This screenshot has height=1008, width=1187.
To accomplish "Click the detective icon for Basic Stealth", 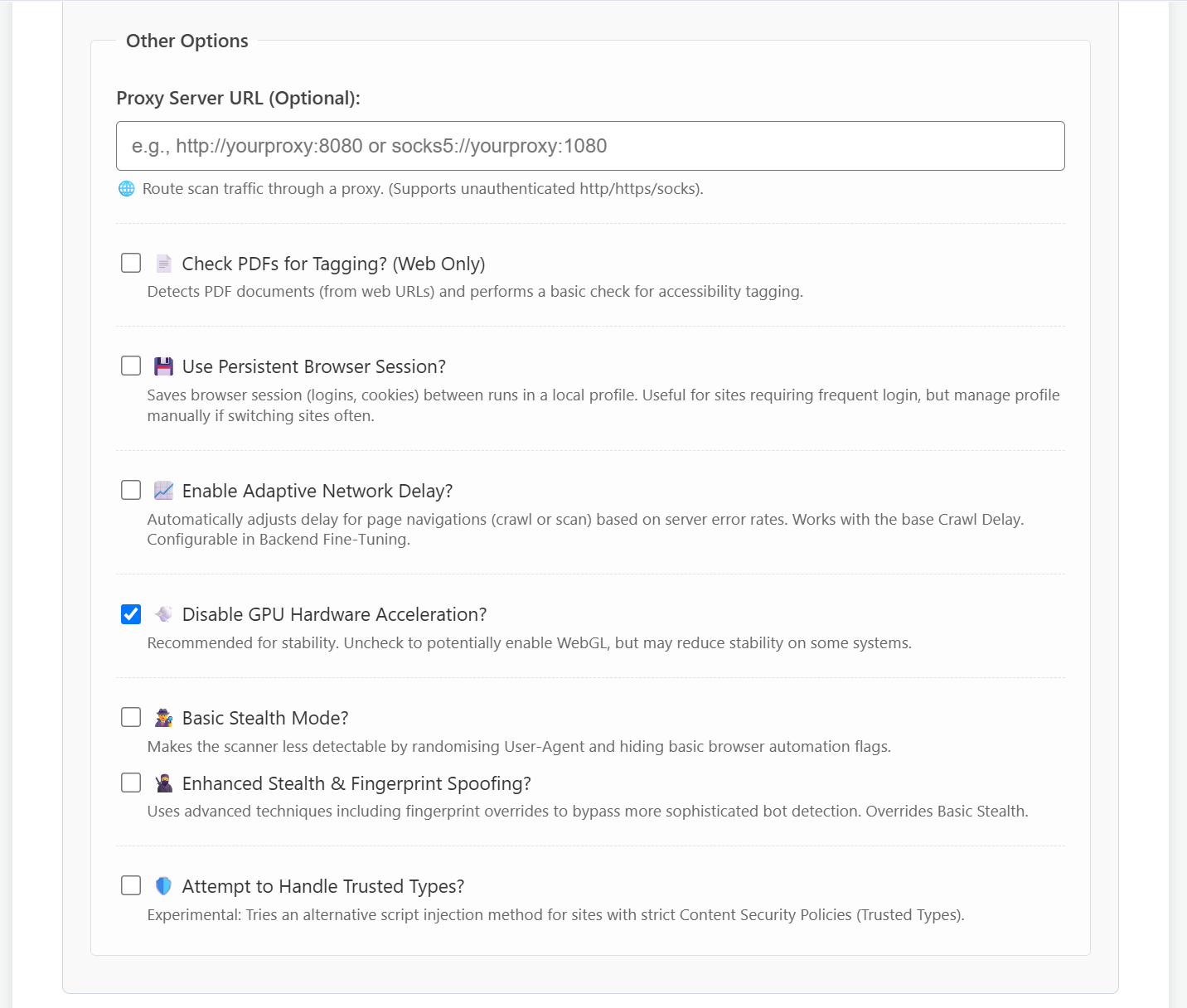I will pos(164,718).
